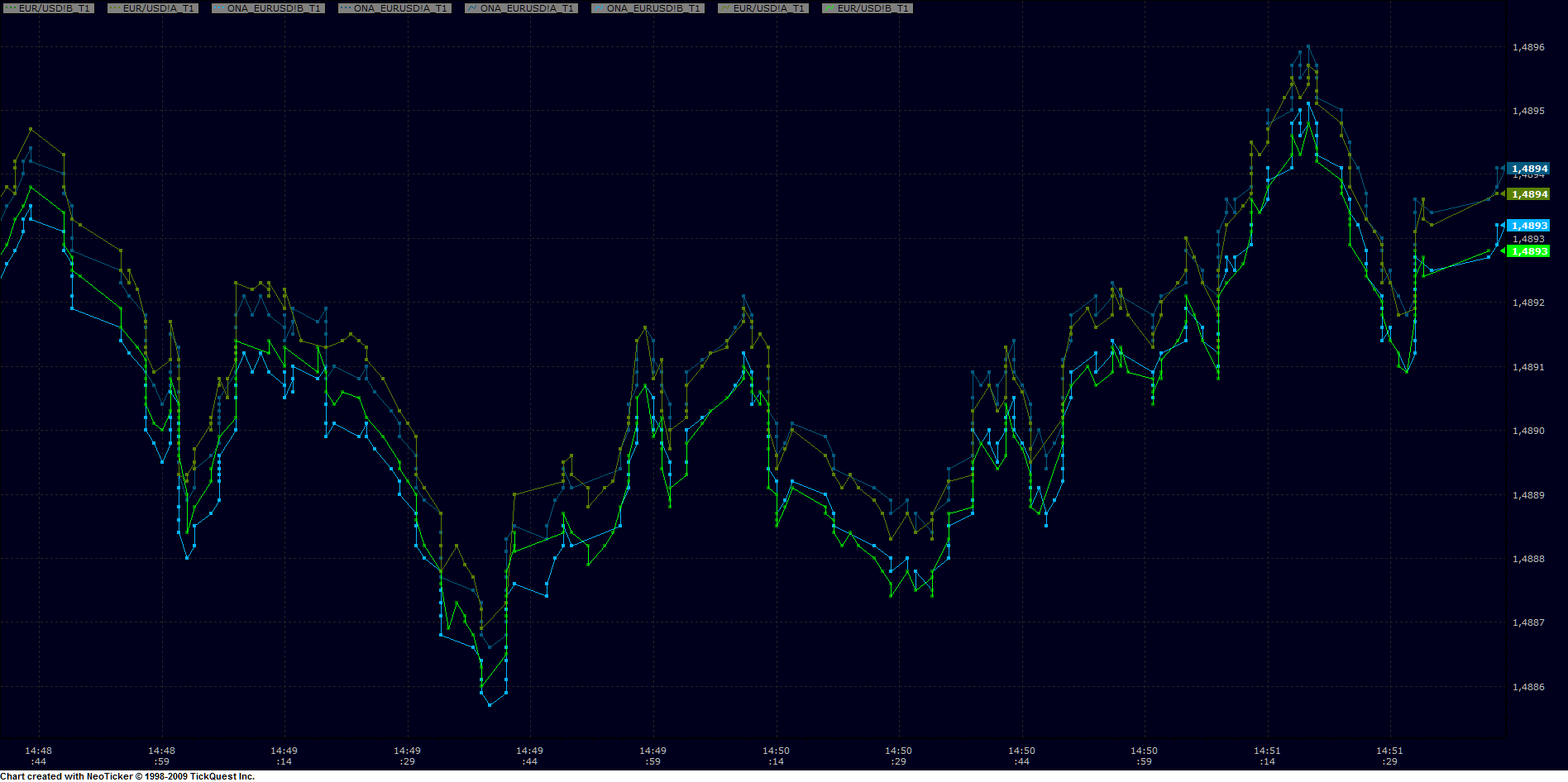
Task: Click the dotted cyan ONA_EURUSD!B_T1 legend icon
Action: click(x=219, y=8)
